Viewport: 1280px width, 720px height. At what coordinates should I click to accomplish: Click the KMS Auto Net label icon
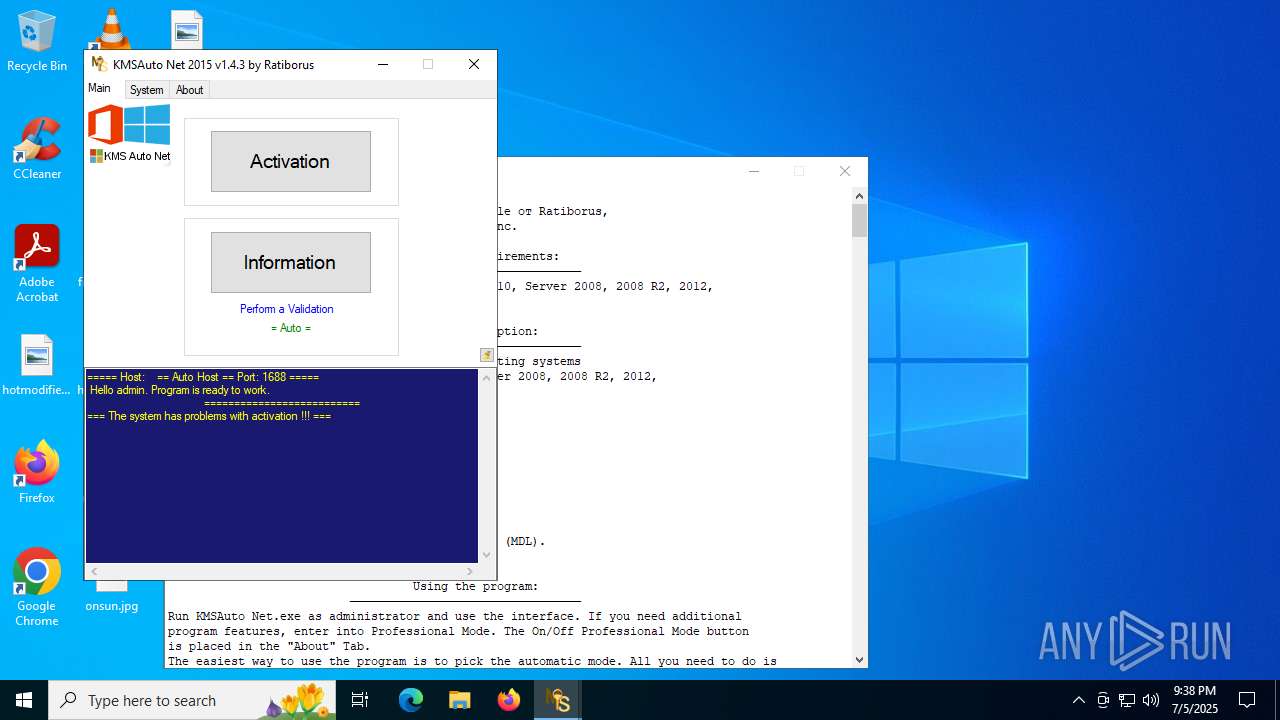96,156
